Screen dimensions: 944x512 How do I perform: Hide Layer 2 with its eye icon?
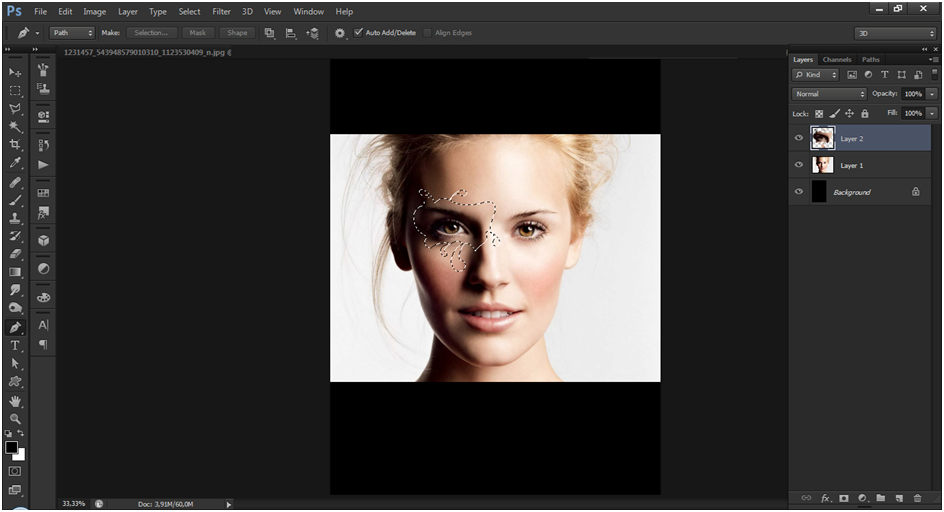pos(798,139)
